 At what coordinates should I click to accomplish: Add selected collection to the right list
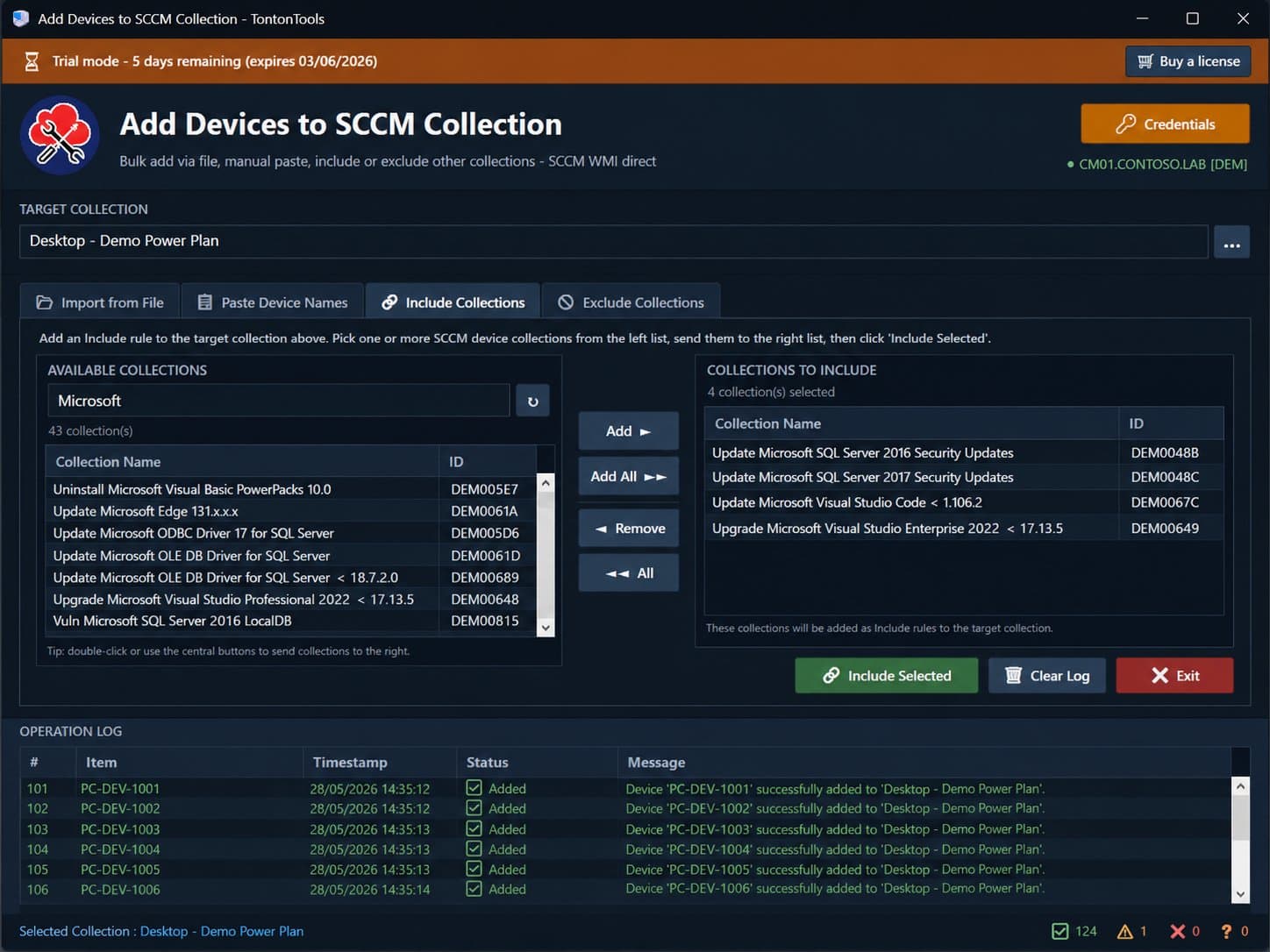pyautogui.click(x=628, y=431)
